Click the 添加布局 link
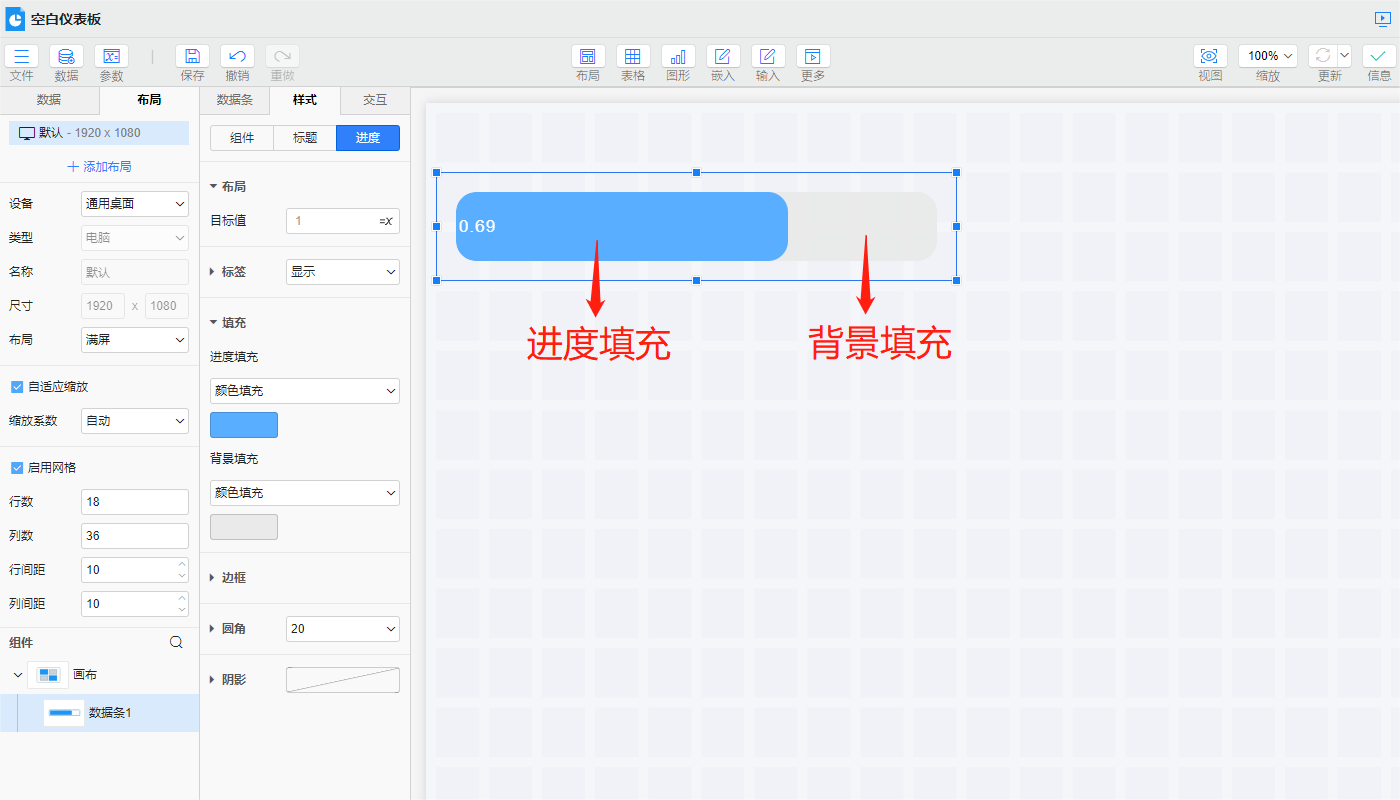This screenshot has width=1400, height=800. click(x=98, y=166)
